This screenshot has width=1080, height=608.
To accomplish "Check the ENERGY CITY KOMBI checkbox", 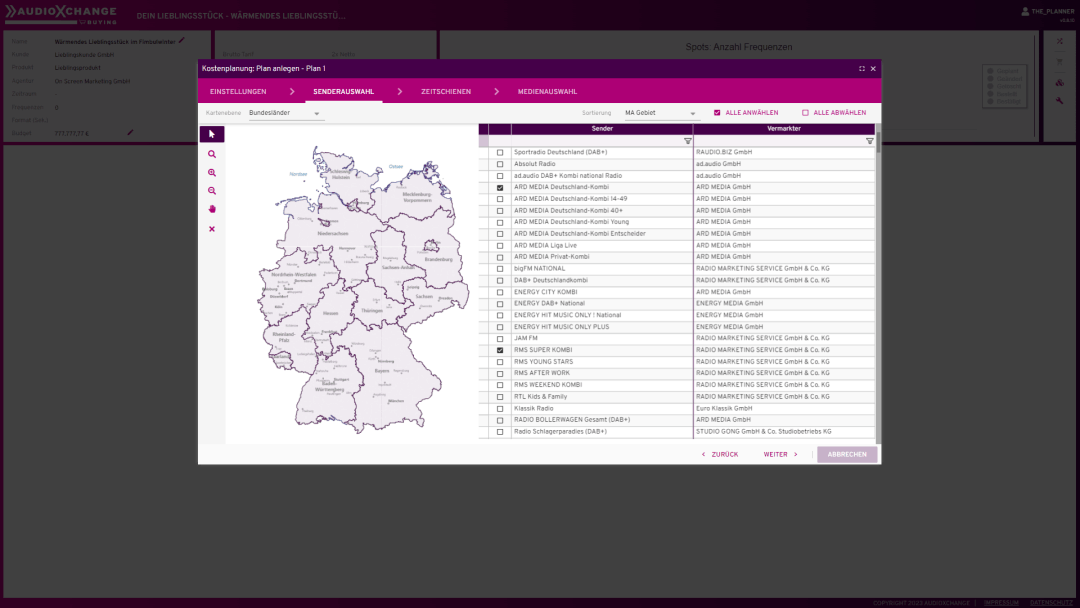I will (500, 293).
